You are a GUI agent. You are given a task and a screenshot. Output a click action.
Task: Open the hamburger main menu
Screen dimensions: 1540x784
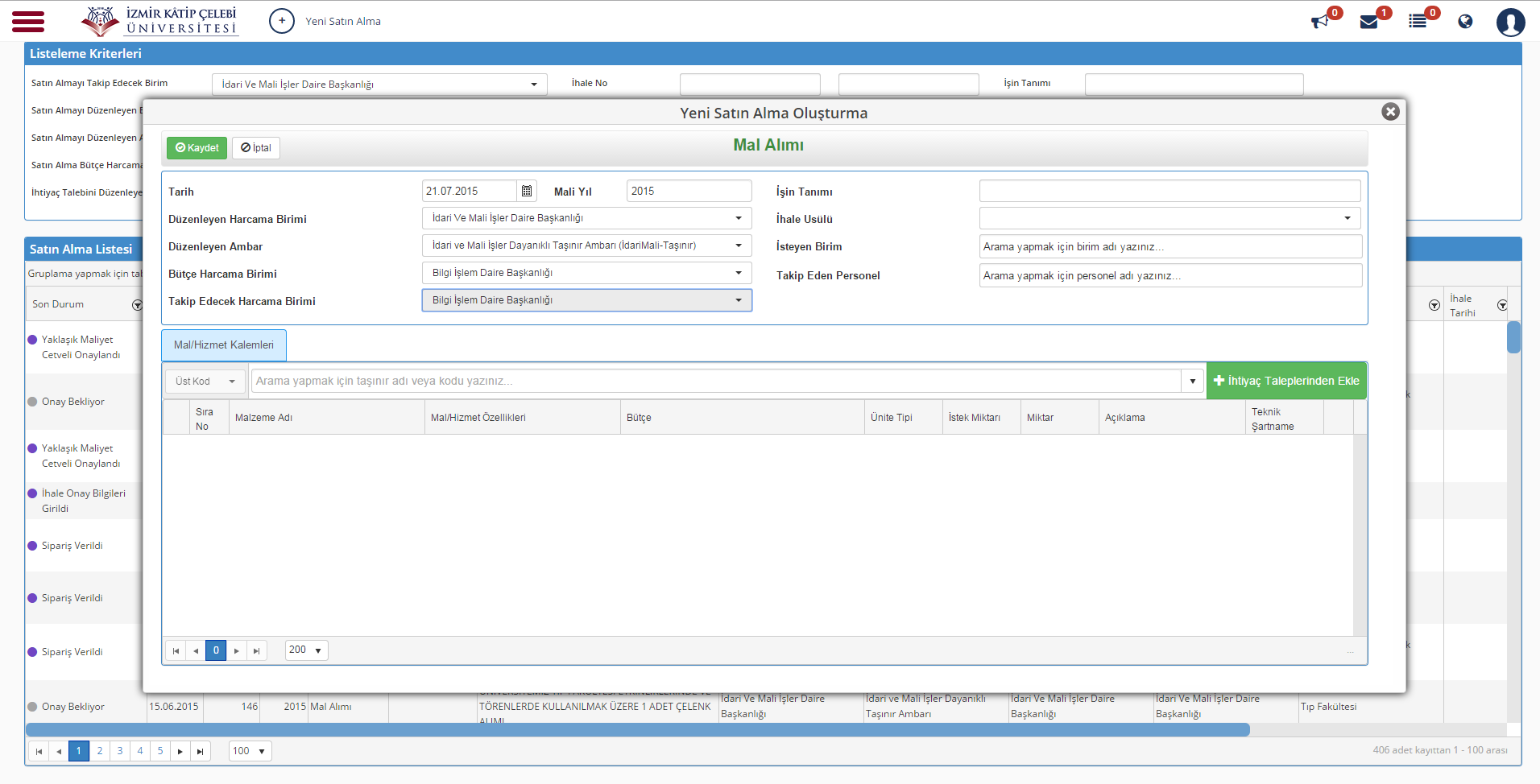coord(28,21)
